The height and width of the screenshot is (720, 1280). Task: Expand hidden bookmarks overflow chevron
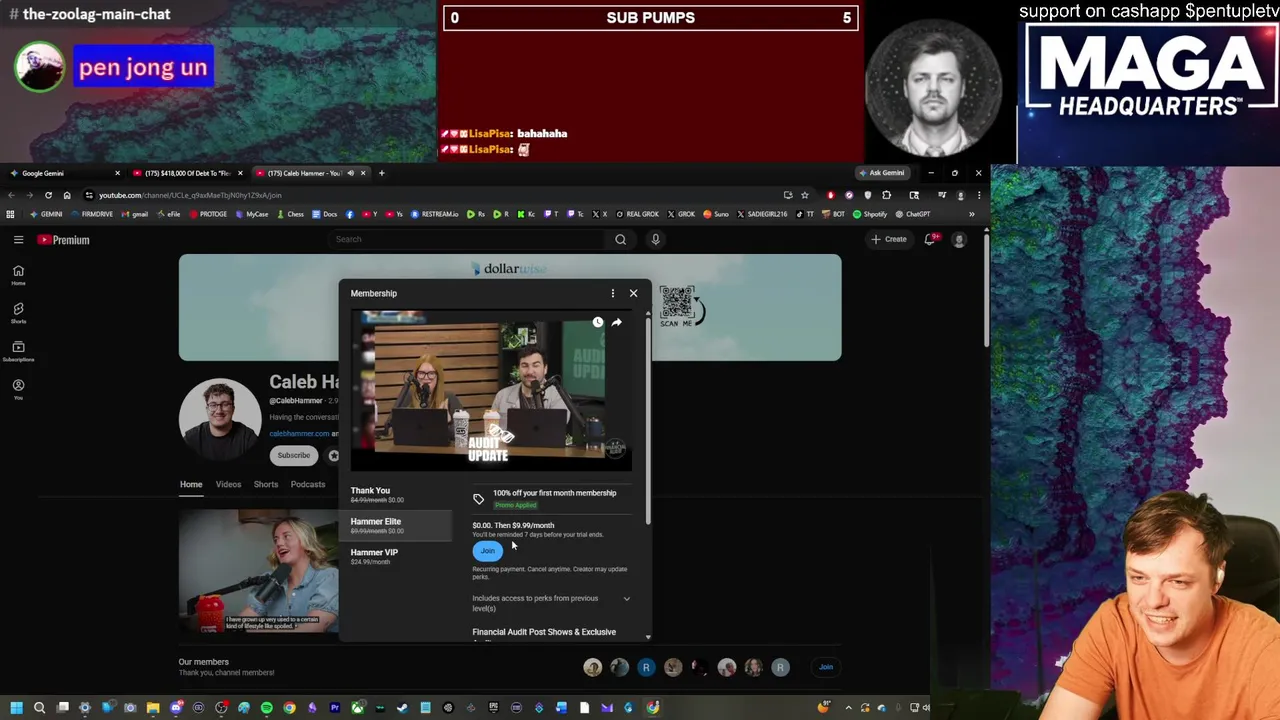pos(971,214)
